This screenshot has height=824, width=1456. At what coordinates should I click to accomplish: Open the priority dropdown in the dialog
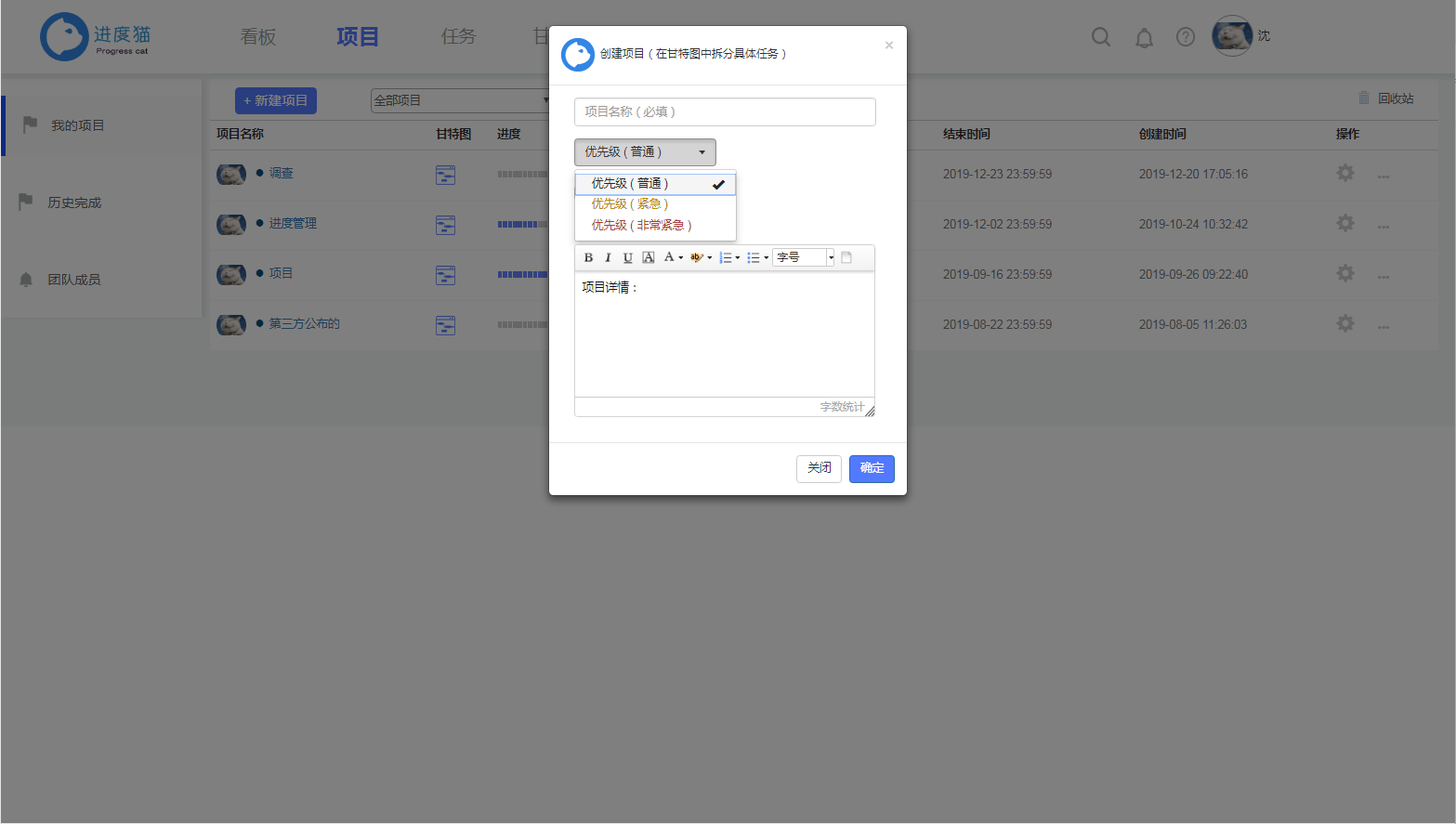[x=645, y=151]
